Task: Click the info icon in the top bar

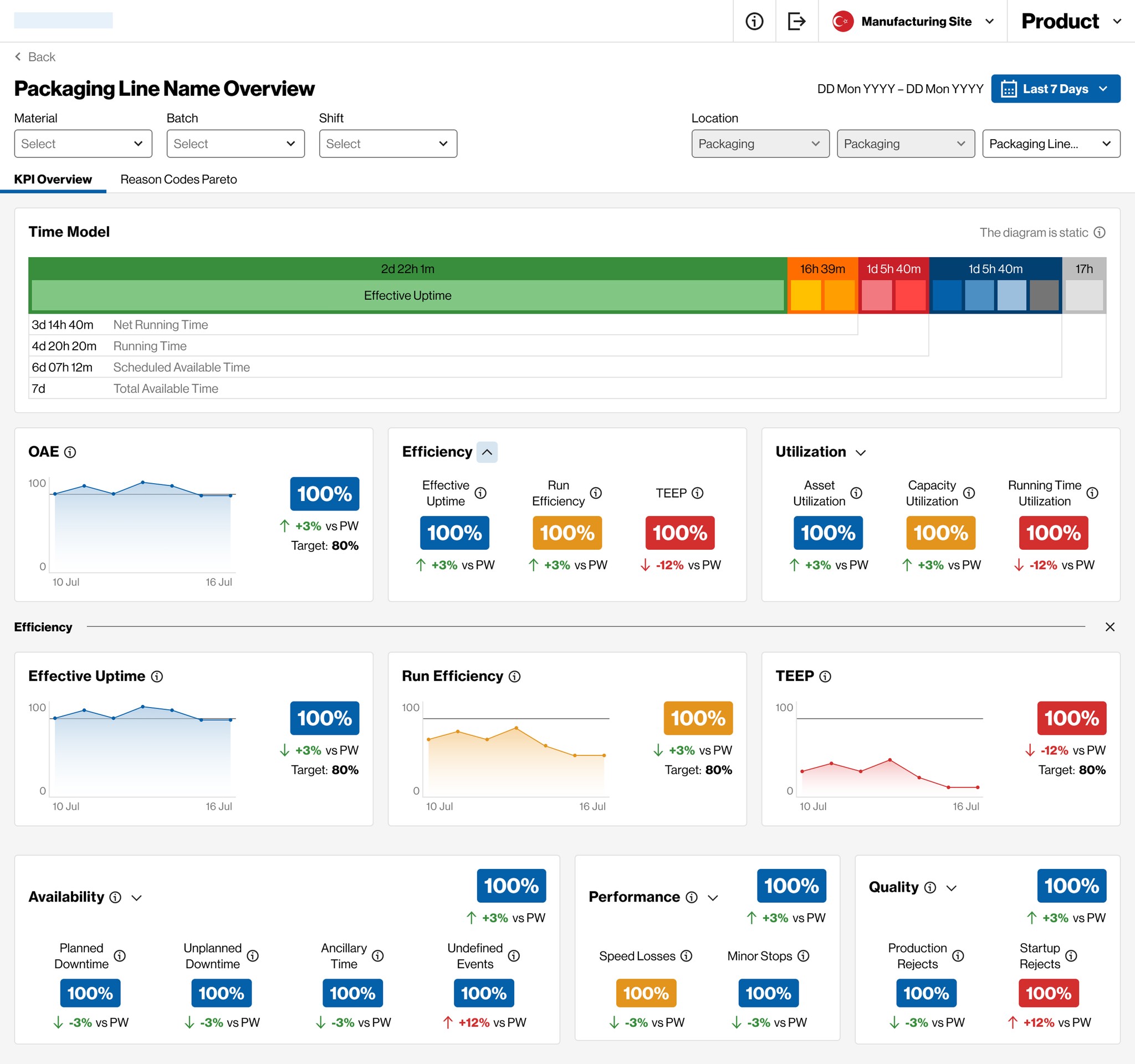Action: (x=754, y=21)
